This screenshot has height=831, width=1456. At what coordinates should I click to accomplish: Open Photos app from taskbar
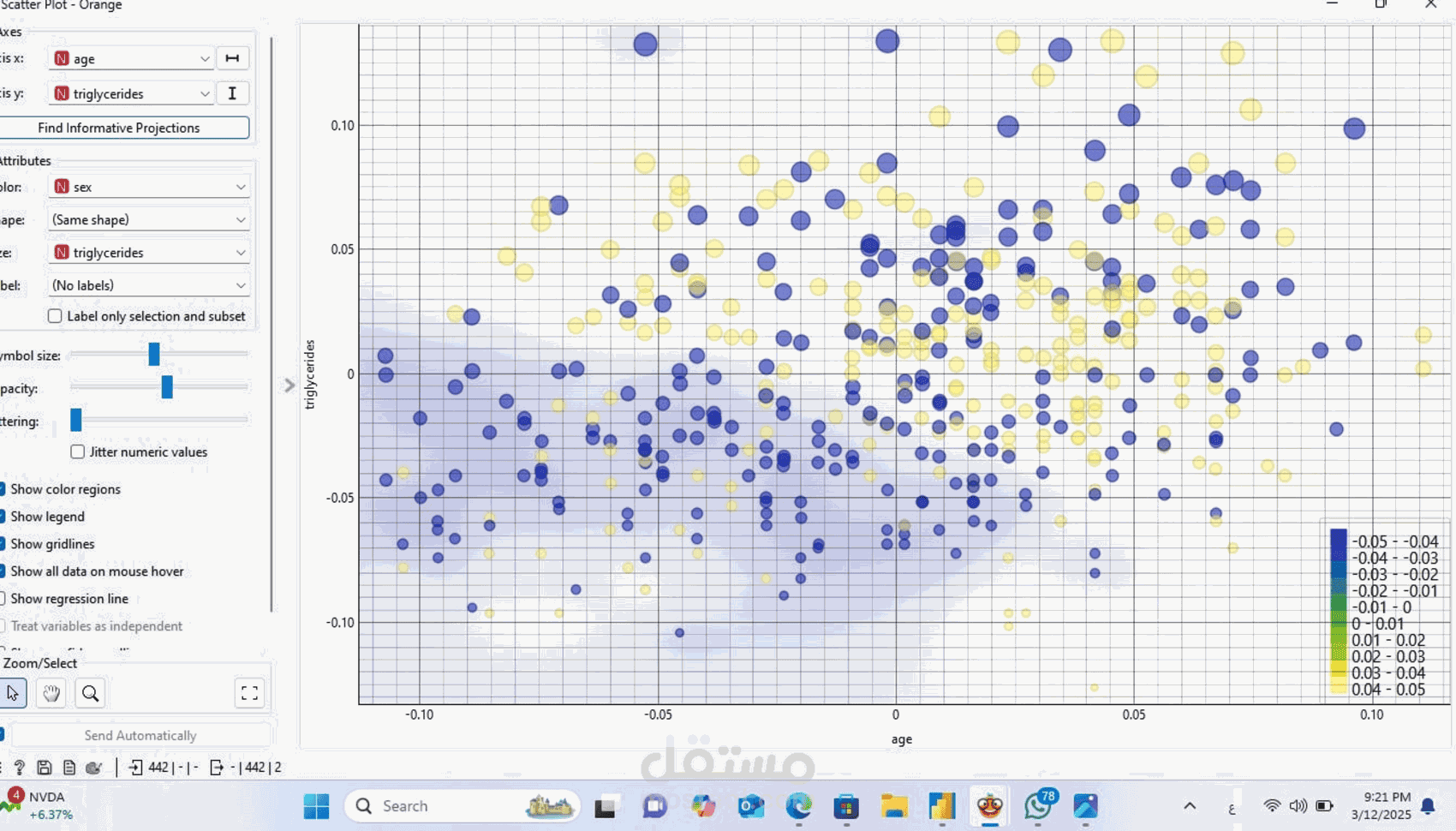point(1086,806)
